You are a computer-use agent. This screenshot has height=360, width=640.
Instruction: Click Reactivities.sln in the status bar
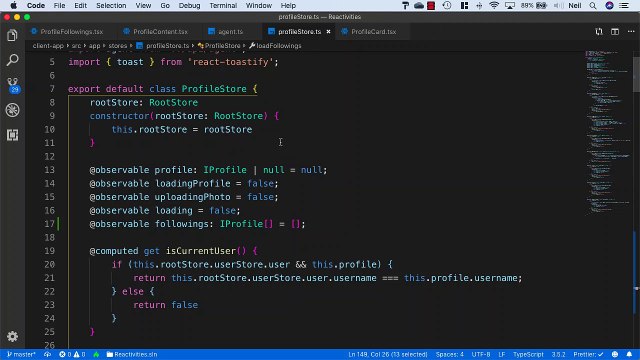[131, 354]
